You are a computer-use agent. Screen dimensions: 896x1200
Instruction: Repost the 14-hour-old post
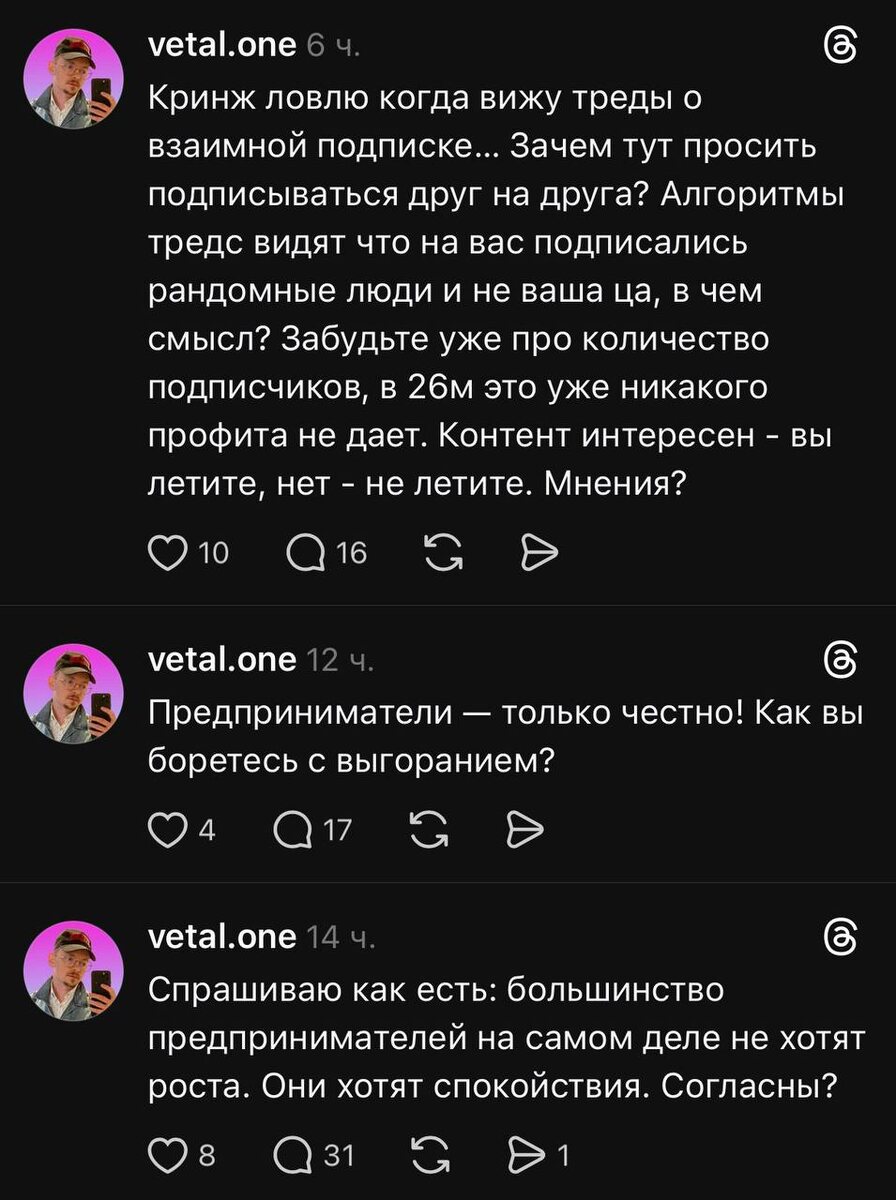coord(428,1156)
